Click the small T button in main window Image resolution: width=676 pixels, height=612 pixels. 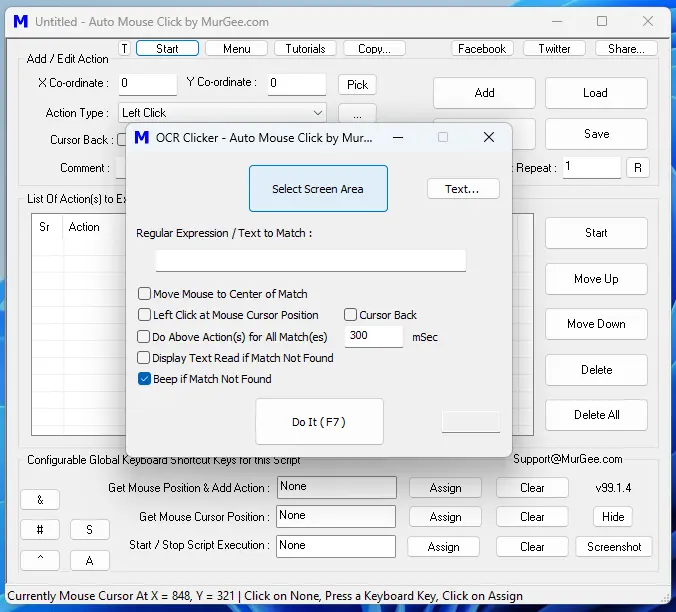pos(125,49)
